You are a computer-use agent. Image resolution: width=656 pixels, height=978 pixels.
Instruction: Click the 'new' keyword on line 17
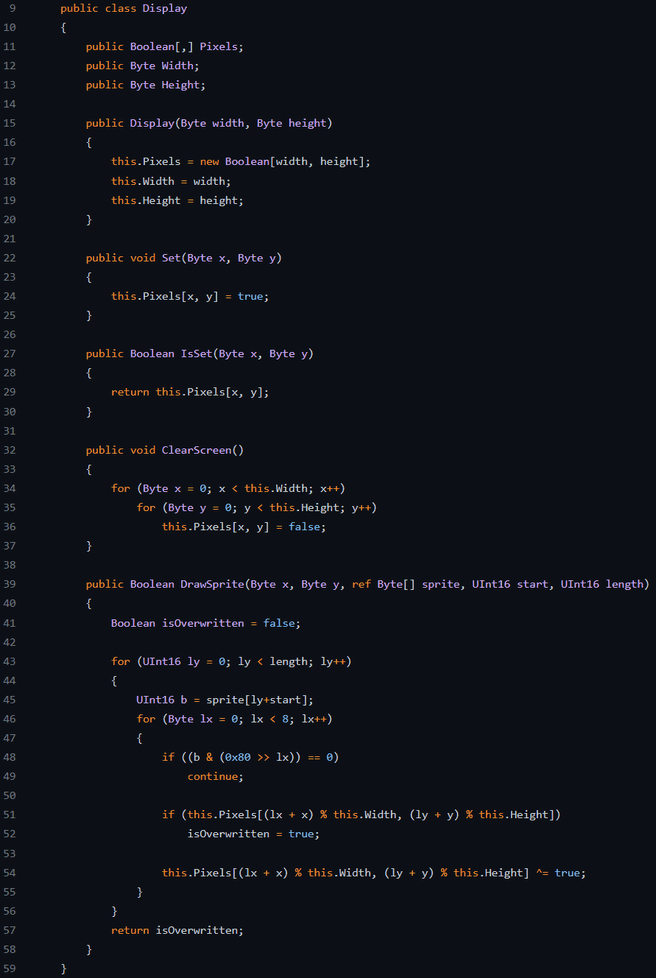click(209, 162)
